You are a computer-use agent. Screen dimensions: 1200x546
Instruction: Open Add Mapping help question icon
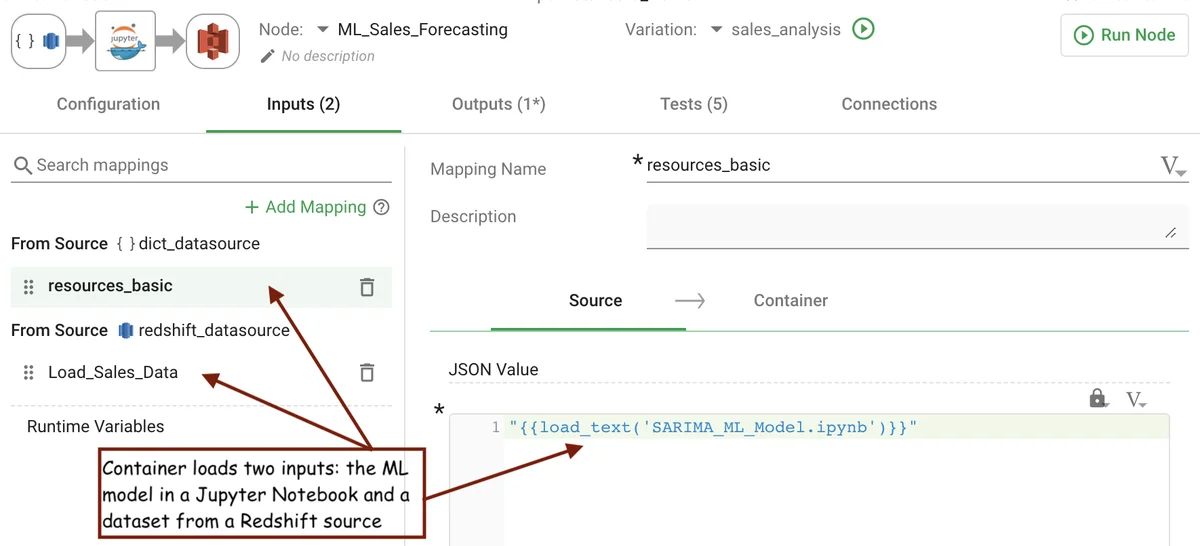point(381,208)
